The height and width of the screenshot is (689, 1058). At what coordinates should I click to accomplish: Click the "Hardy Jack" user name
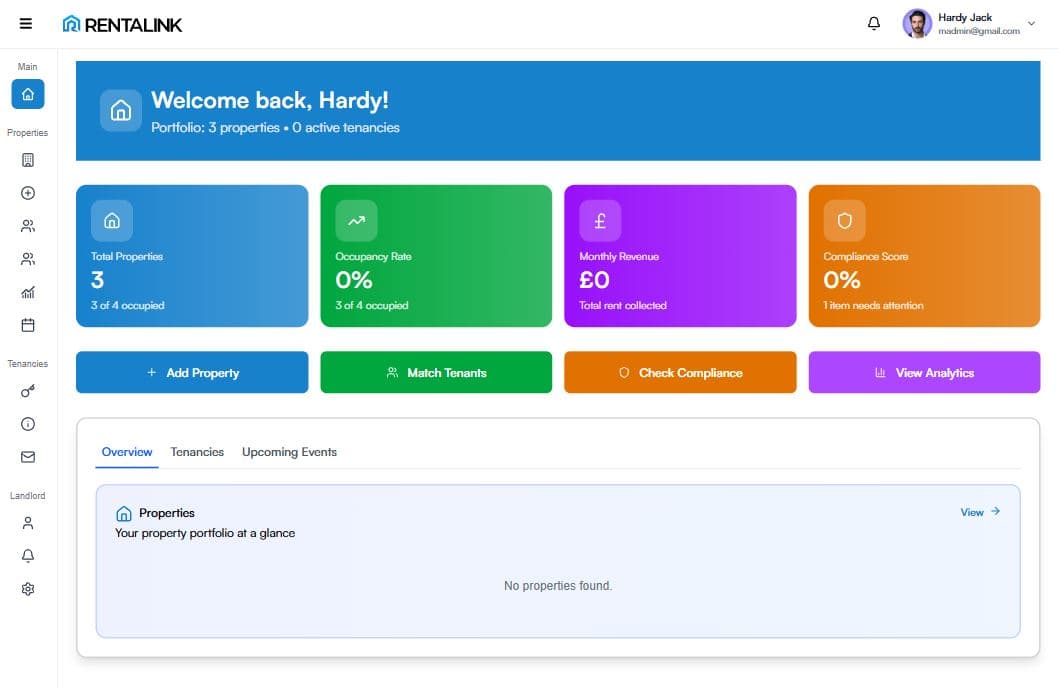tap(965, 18)
